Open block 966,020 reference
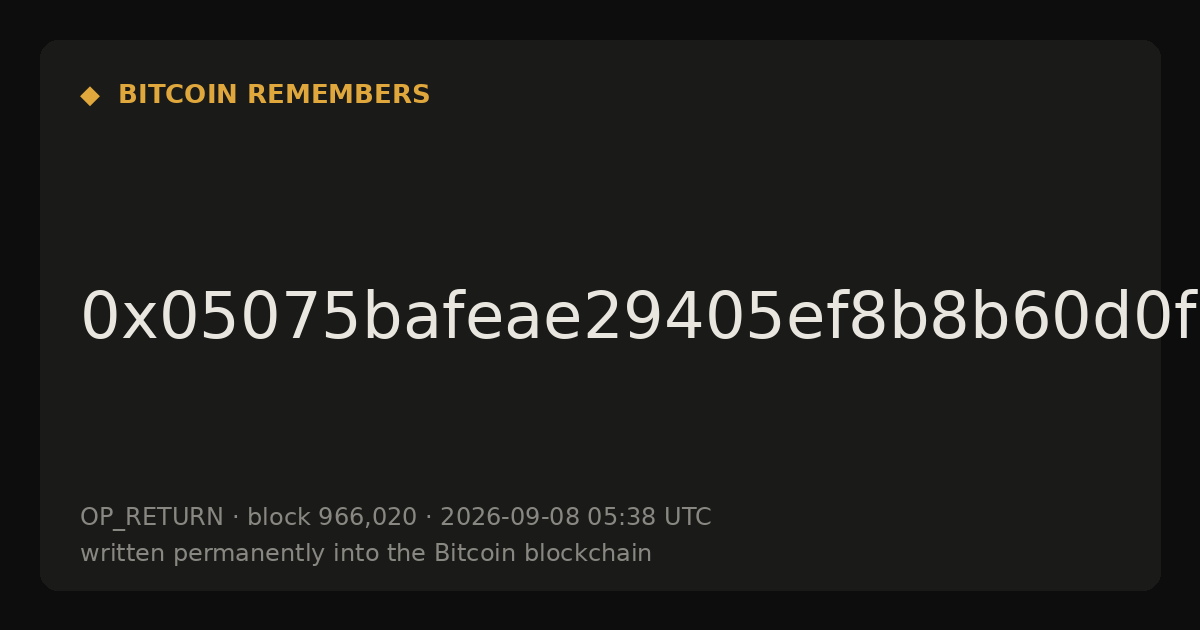Image resolution: width=1200 pixels, height=630 pixels. pos(332,518)
